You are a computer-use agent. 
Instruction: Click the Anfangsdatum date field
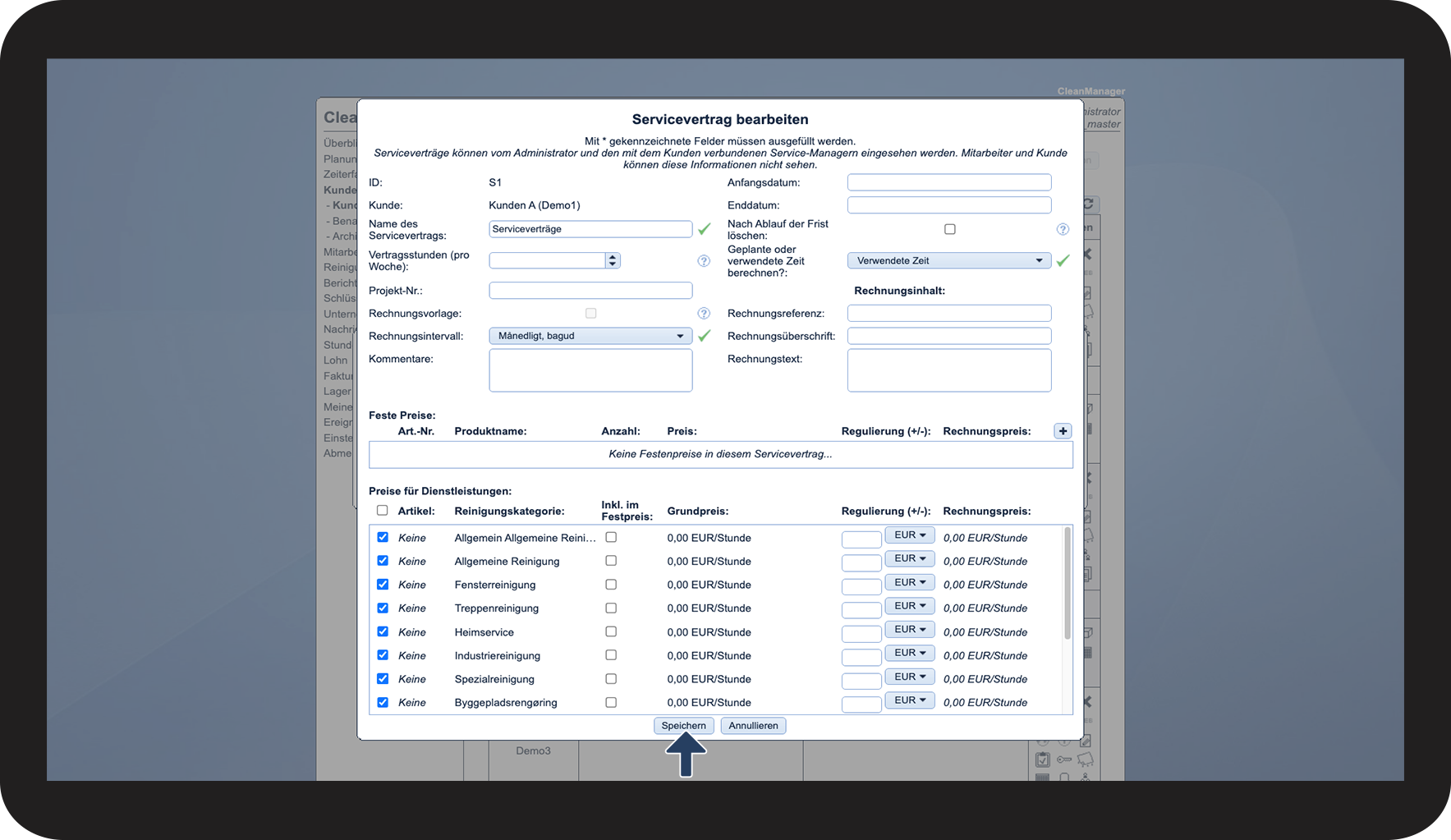point(949,182)
